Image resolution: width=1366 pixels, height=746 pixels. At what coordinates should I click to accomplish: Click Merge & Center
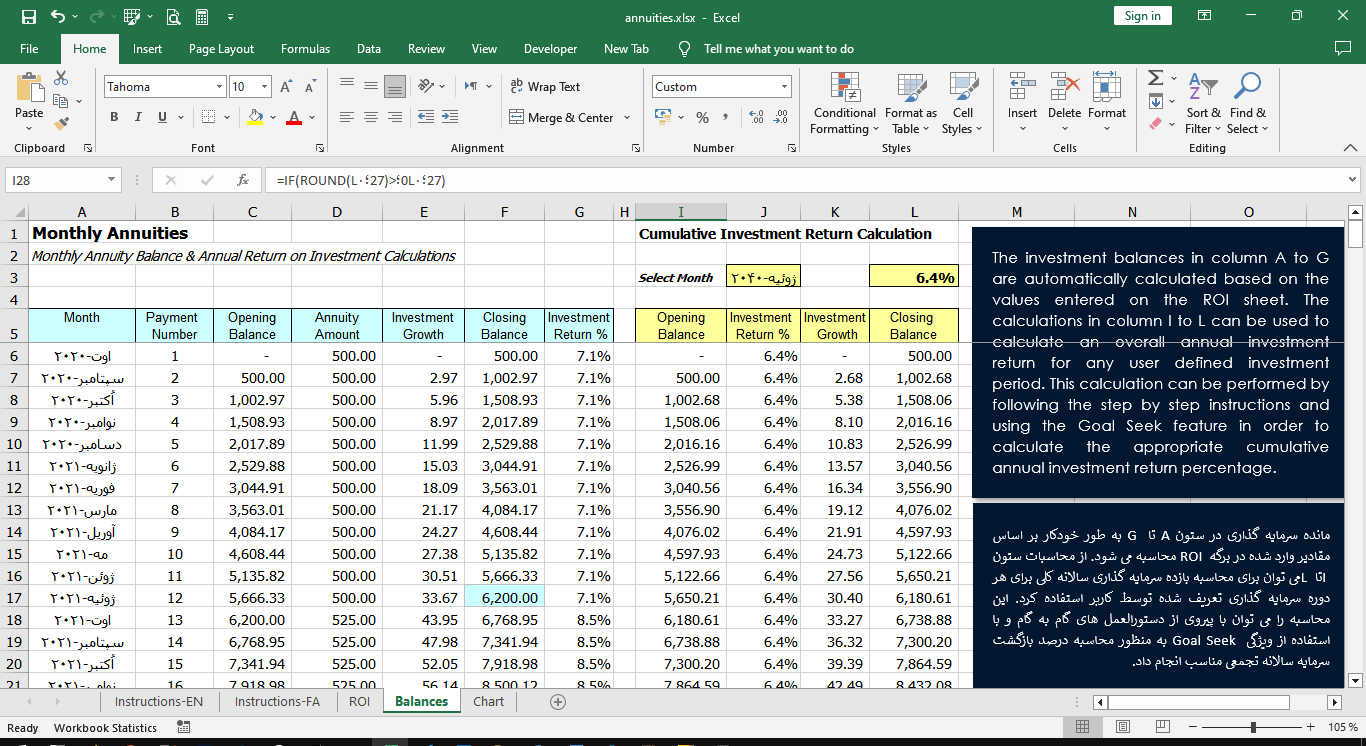[x=562, y=117]
